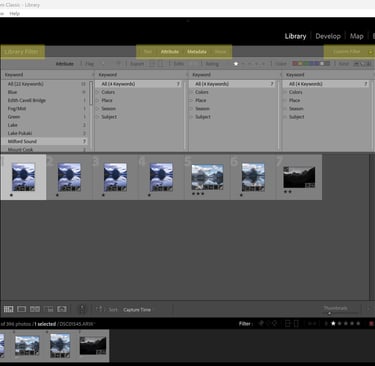Expand Place in fourth Keyword column
Image resolution: width=375 pixels, height=366 pixels.
point(285,100)
